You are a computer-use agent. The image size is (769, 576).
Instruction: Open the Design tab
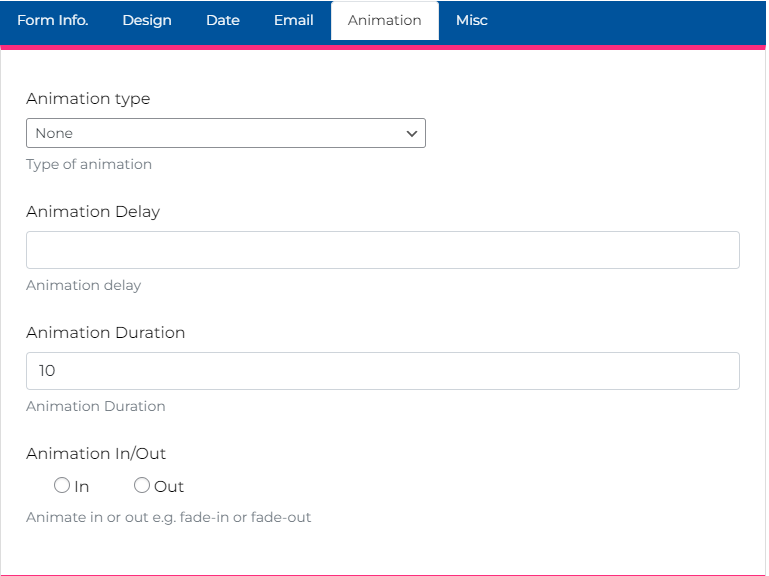[x=147, y=20]
